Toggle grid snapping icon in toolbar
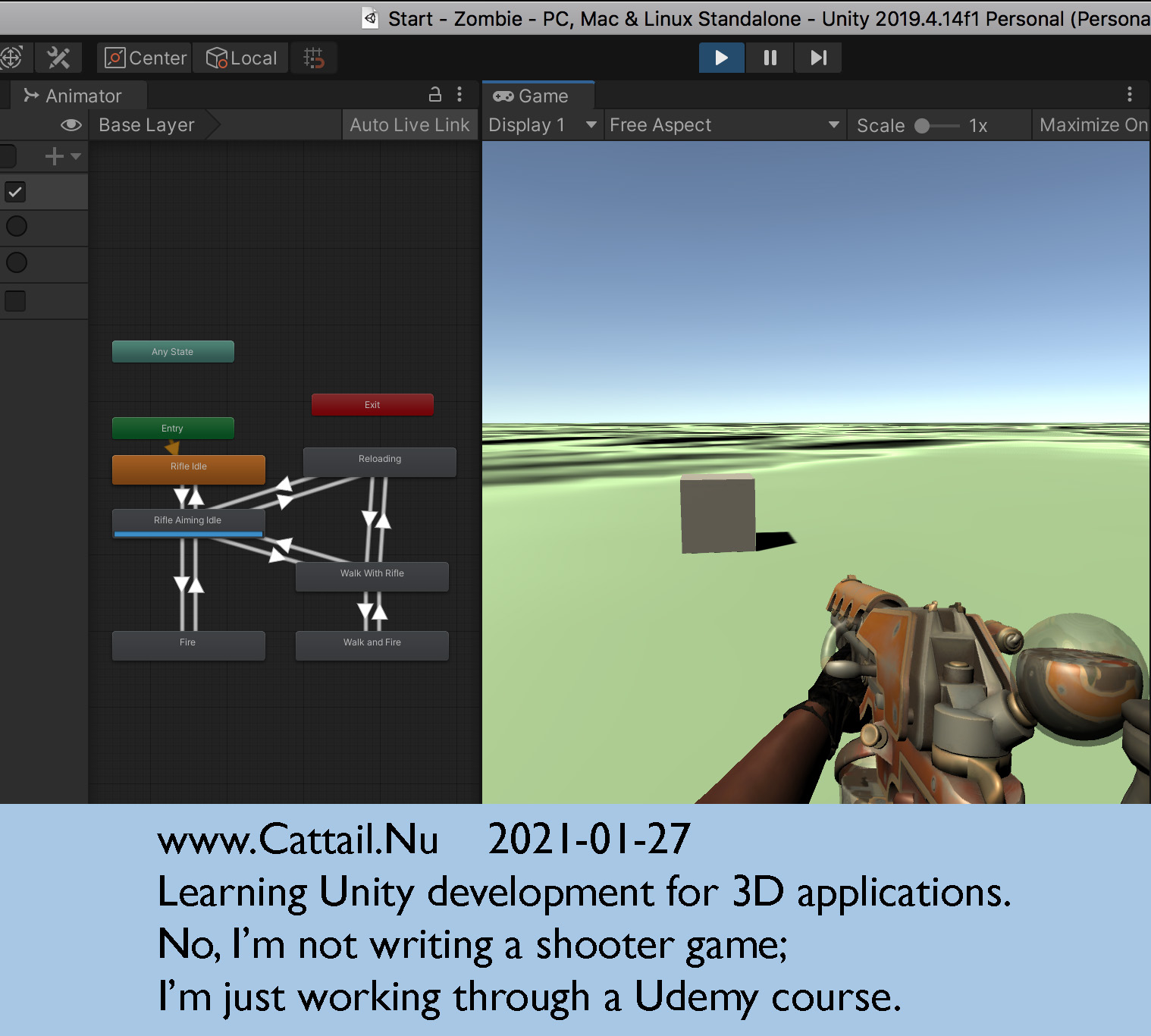Screen dimensions: 1151x1036 click(314, 58)
